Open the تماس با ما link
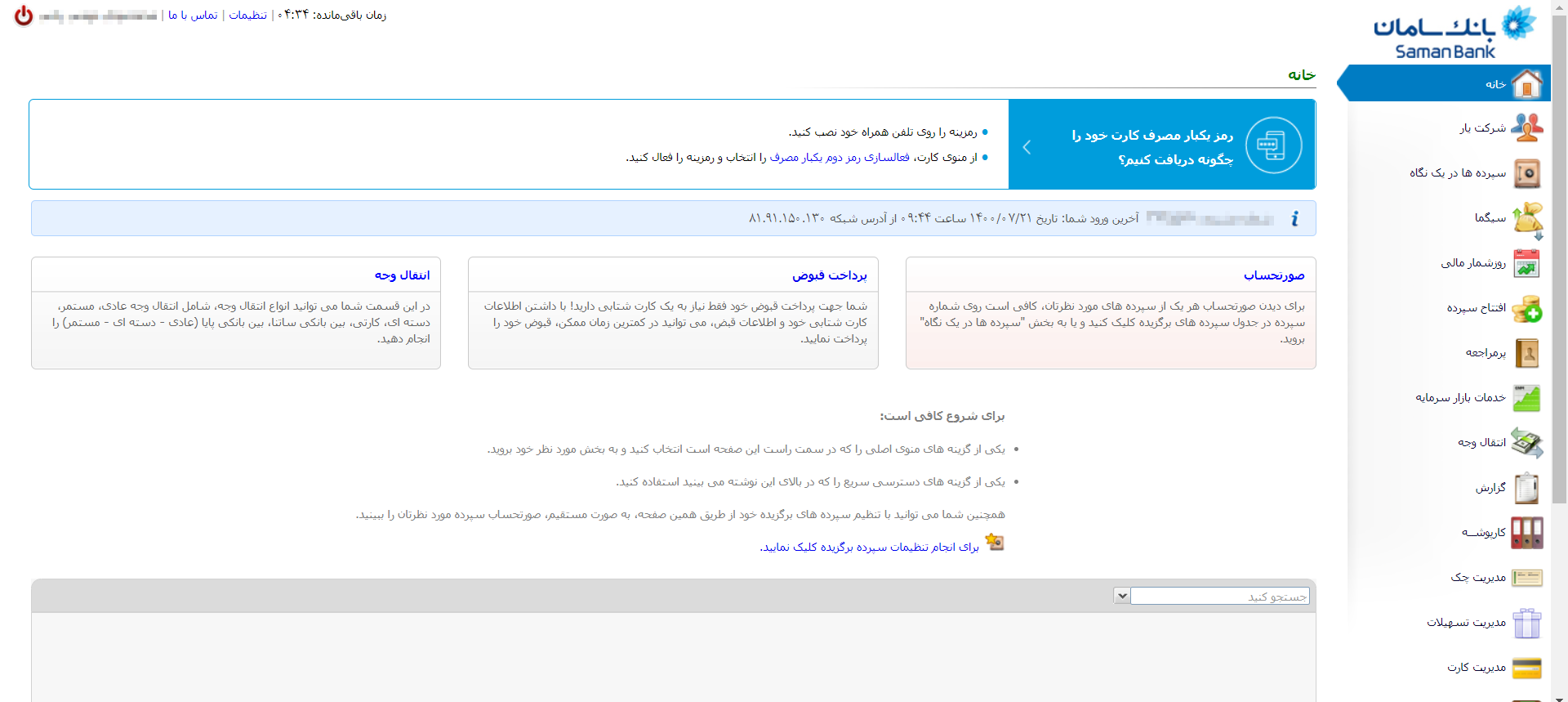The image size is (1568, 702). coord(193,16)
